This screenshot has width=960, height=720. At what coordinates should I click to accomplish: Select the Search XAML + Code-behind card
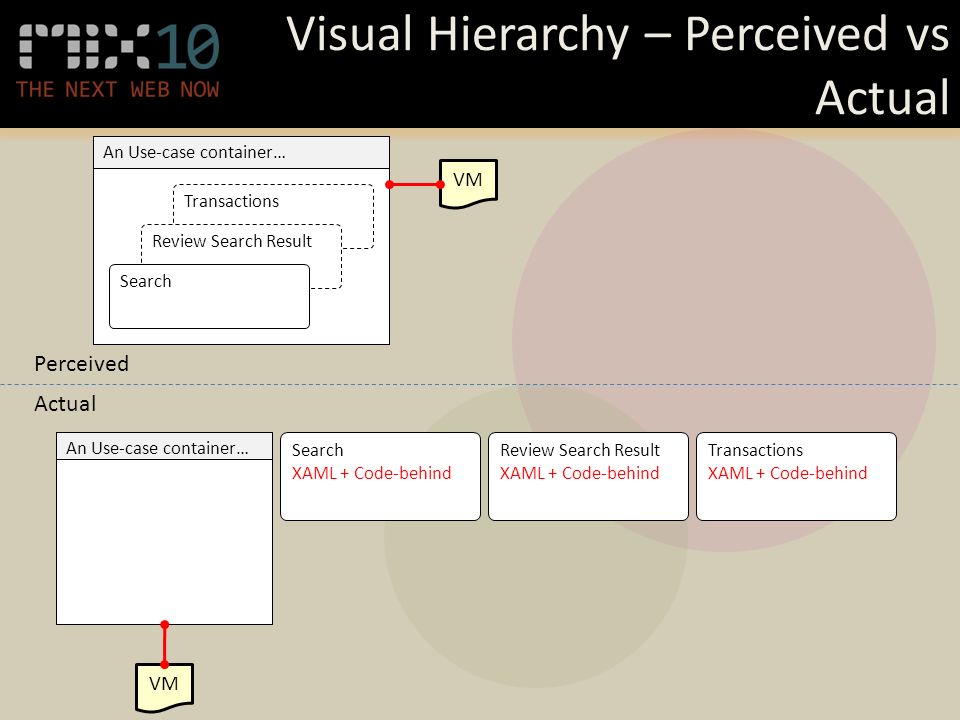coord(380,476)
